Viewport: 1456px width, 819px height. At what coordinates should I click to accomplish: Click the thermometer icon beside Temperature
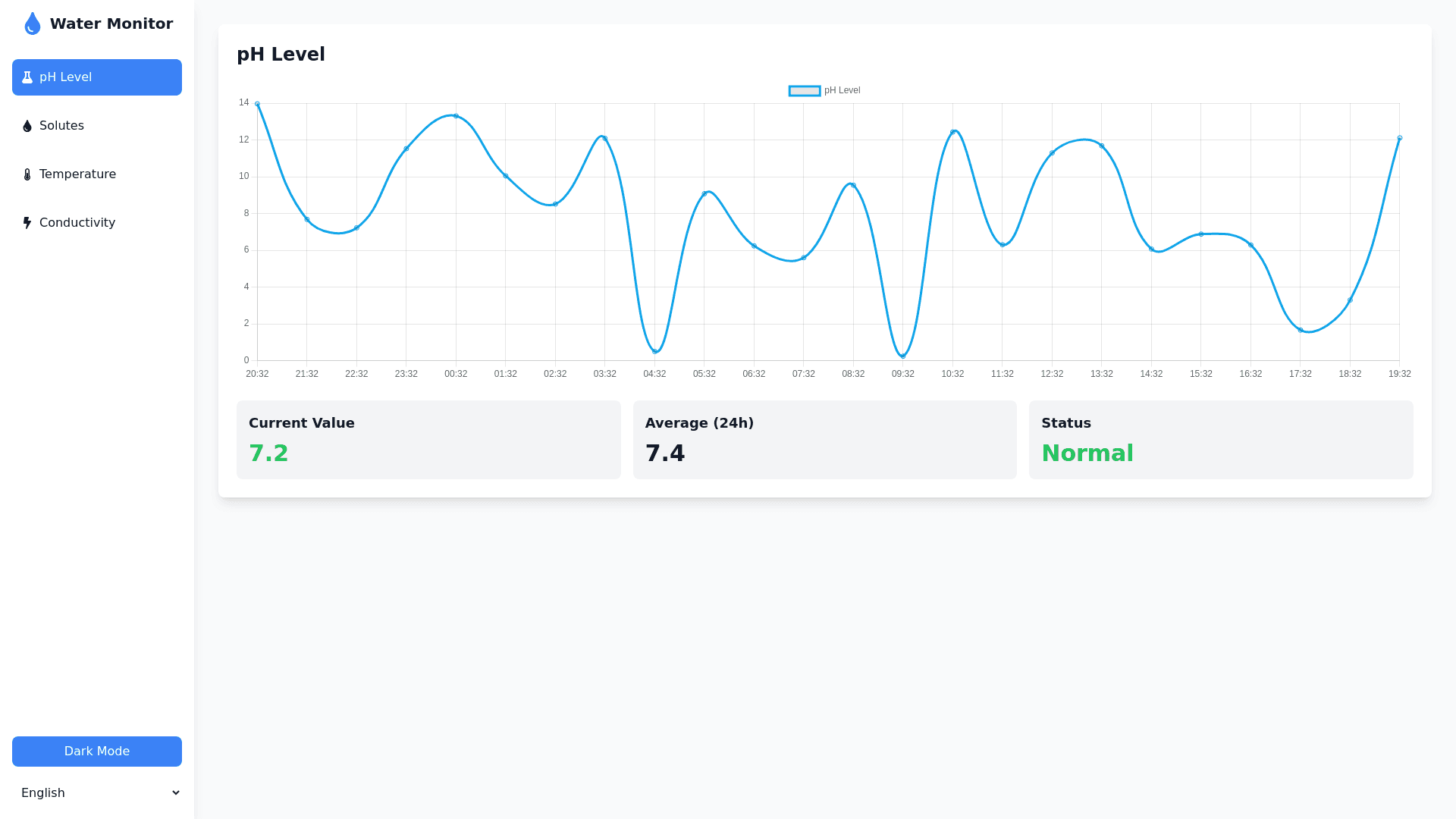click(x=27, y=174)
